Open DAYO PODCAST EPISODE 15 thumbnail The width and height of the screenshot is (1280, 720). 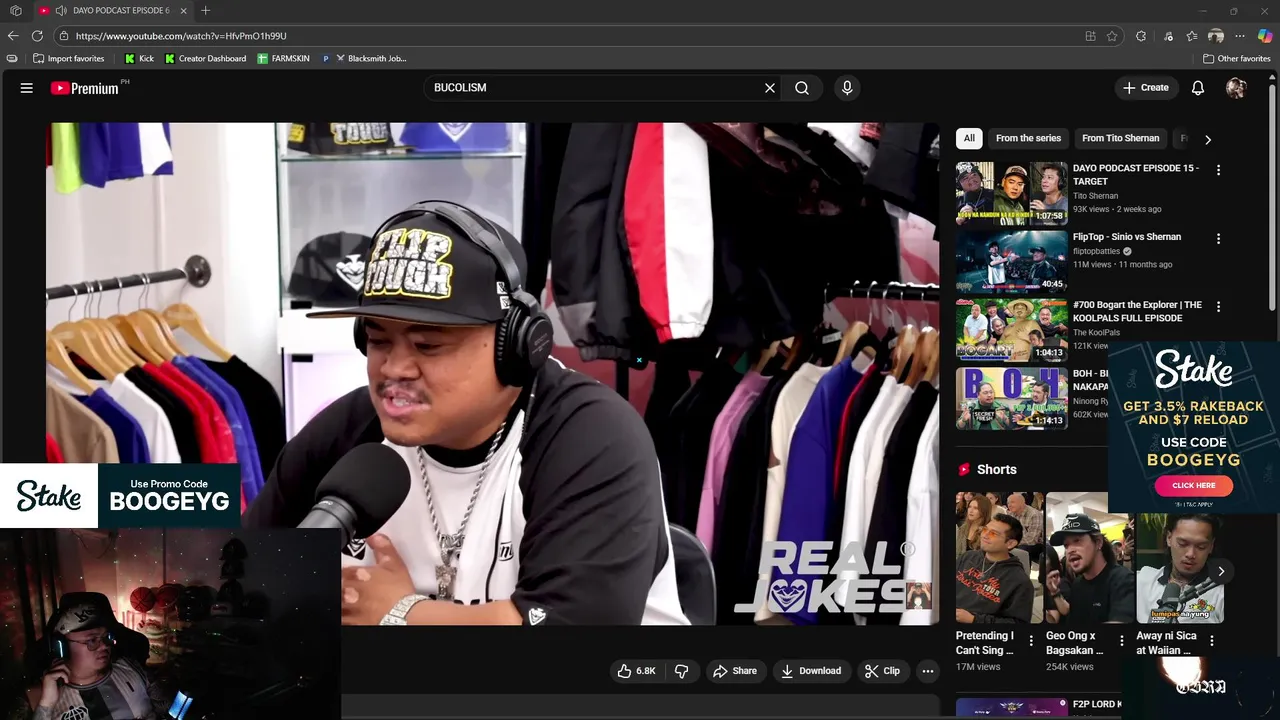click(1011, 194)
